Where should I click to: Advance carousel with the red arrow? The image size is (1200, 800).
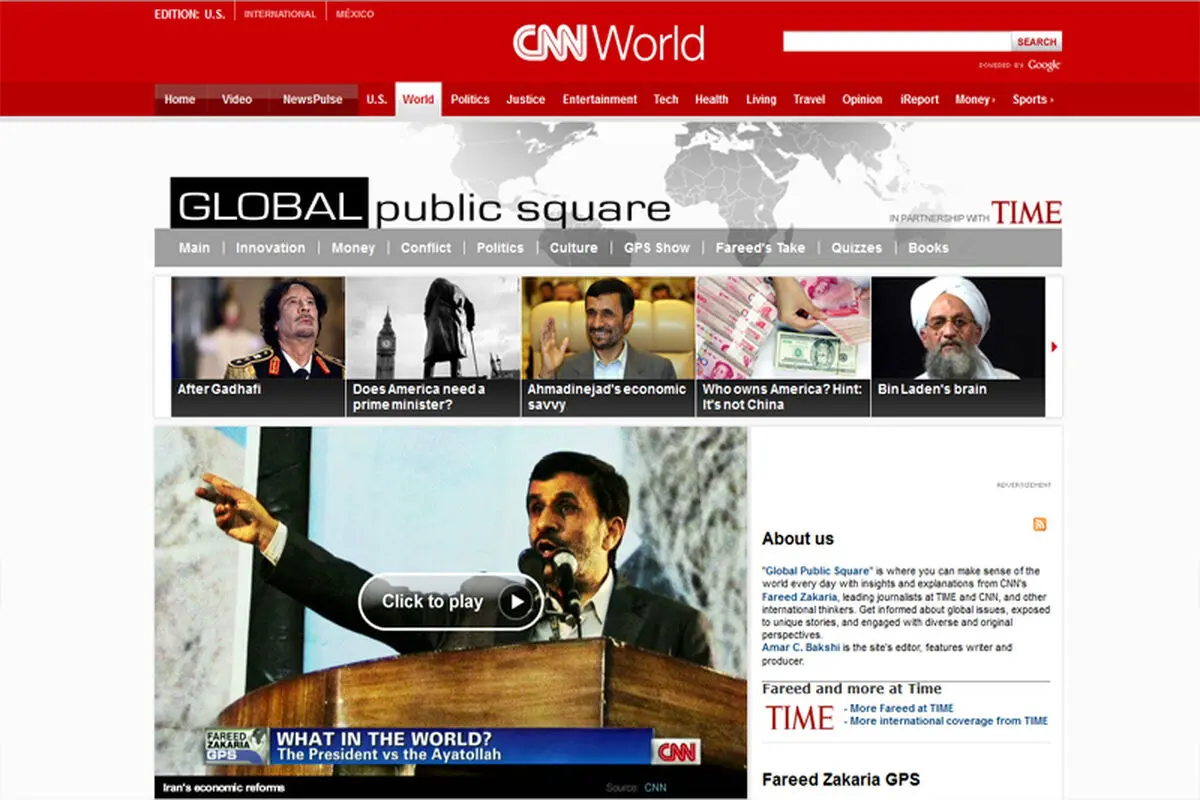point(1054,347)
